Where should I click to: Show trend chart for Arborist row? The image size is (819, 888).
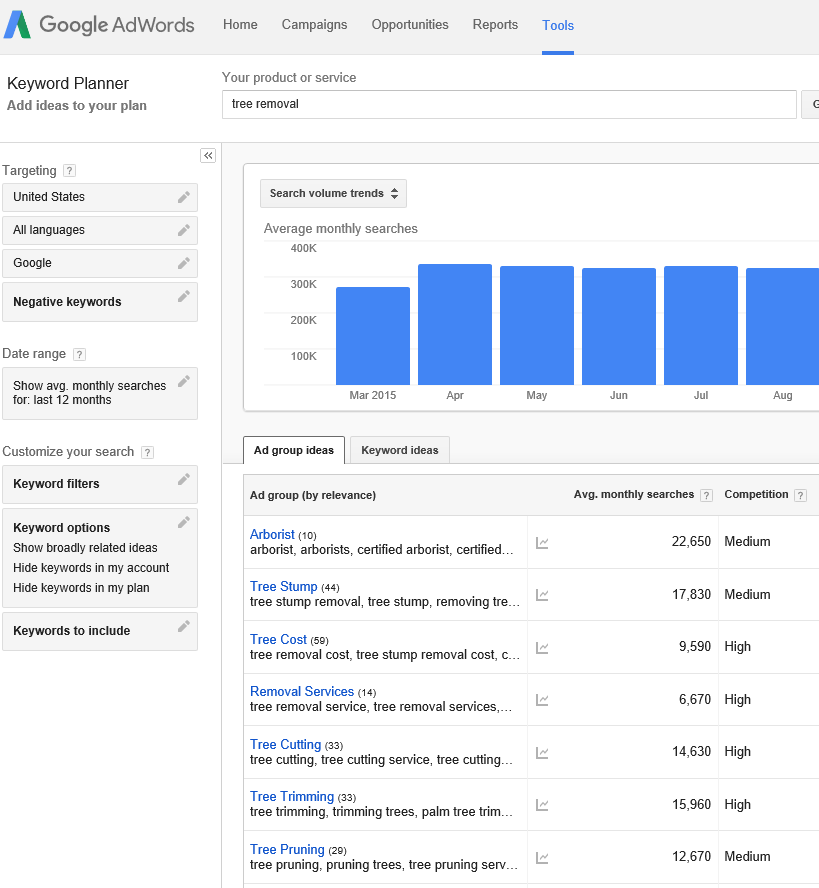[x=542, y=543]
